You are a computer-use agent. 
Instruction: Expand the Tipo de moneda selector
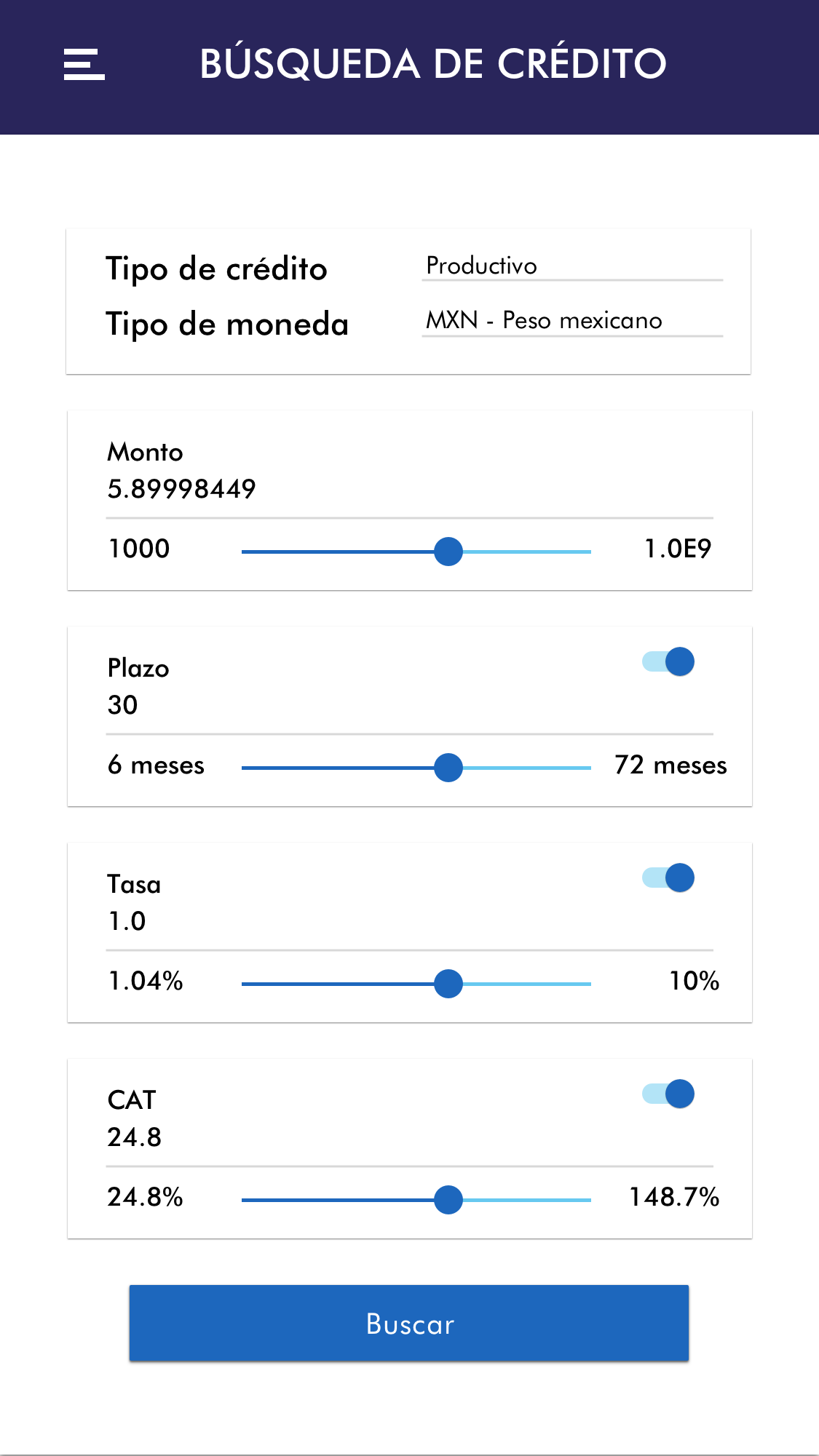point(572,321)
